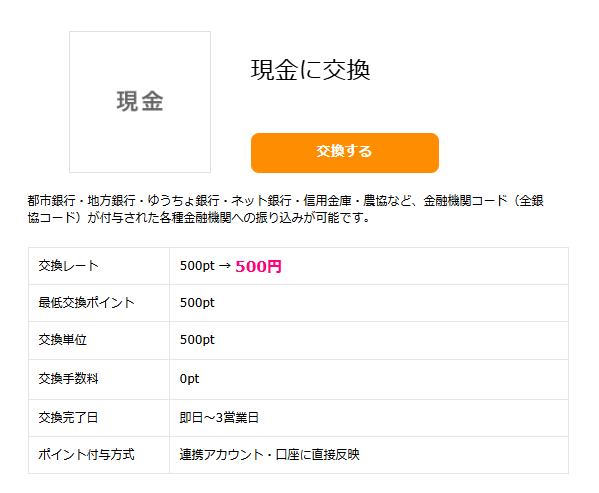
Task: Click the 0pt fee value
Action: pyautogui.click(x=189, y=379)
